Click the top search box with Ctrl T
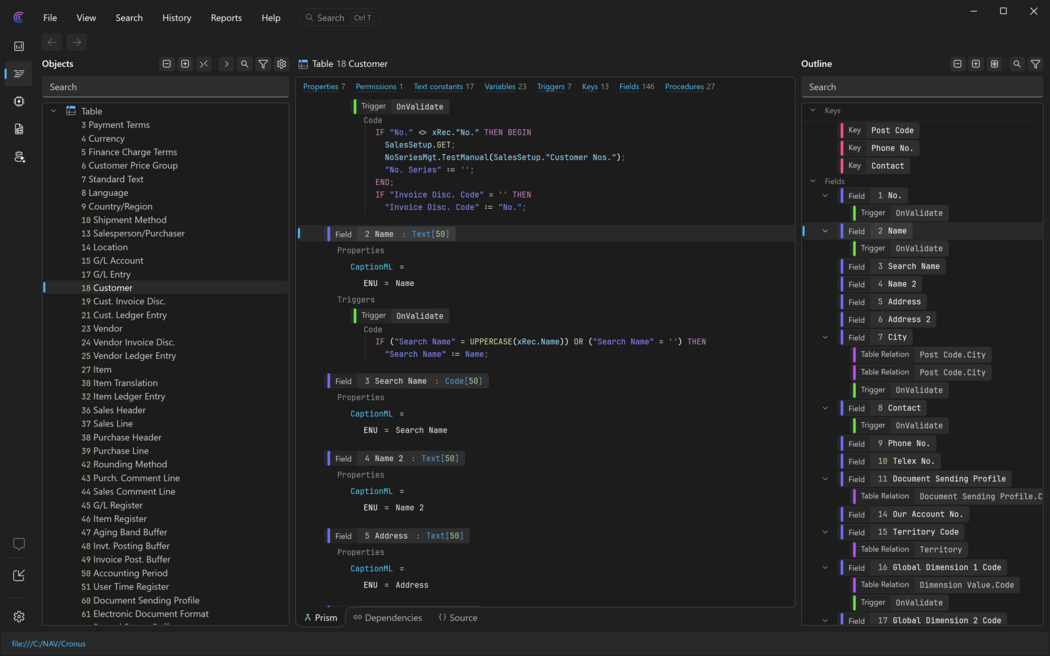The width and height of the screenshot is (1050, 656). [340, 18]
